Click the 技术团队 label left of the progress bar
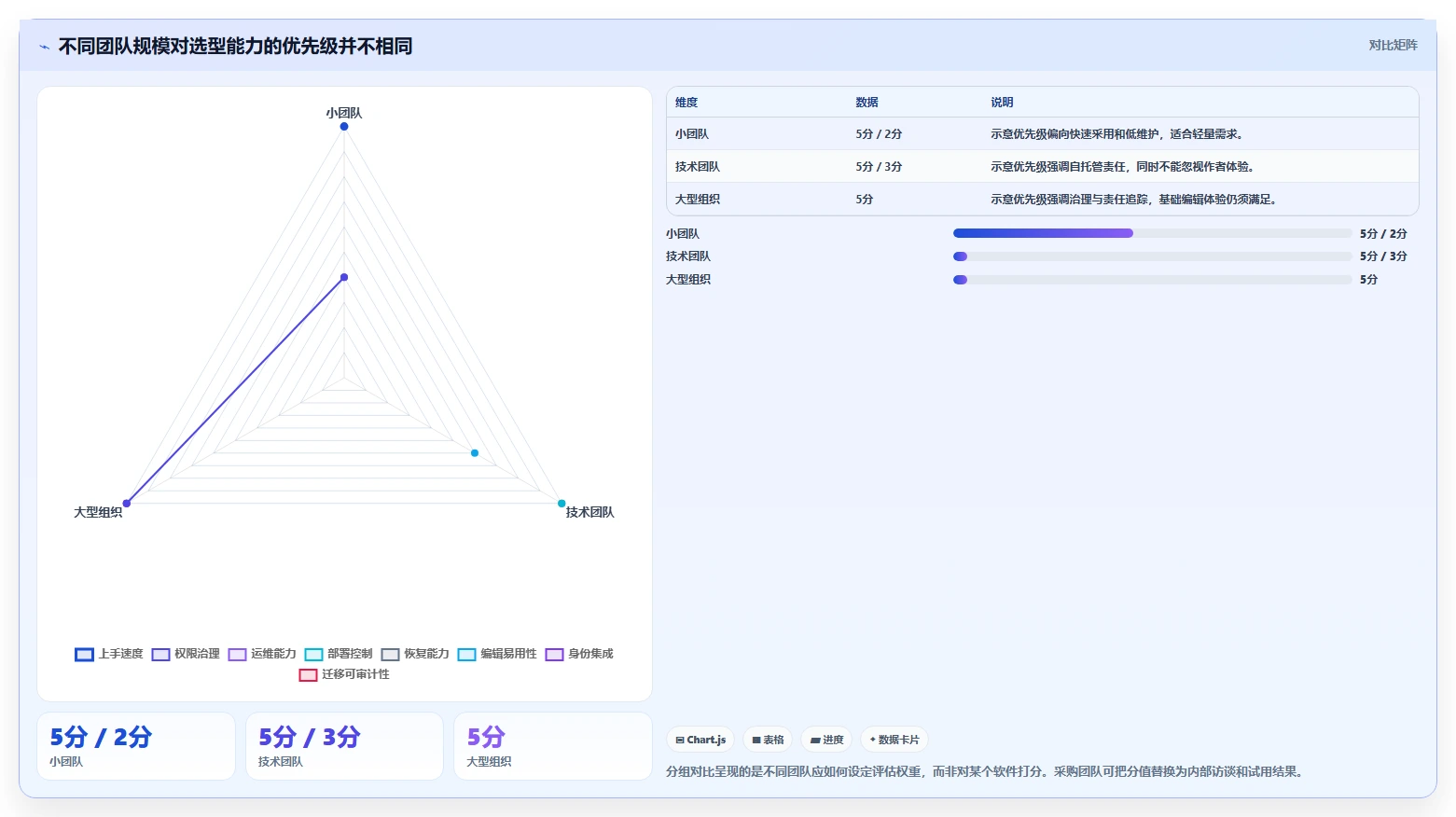This screenshot has width=1456, height=817. tap(688, 256)
